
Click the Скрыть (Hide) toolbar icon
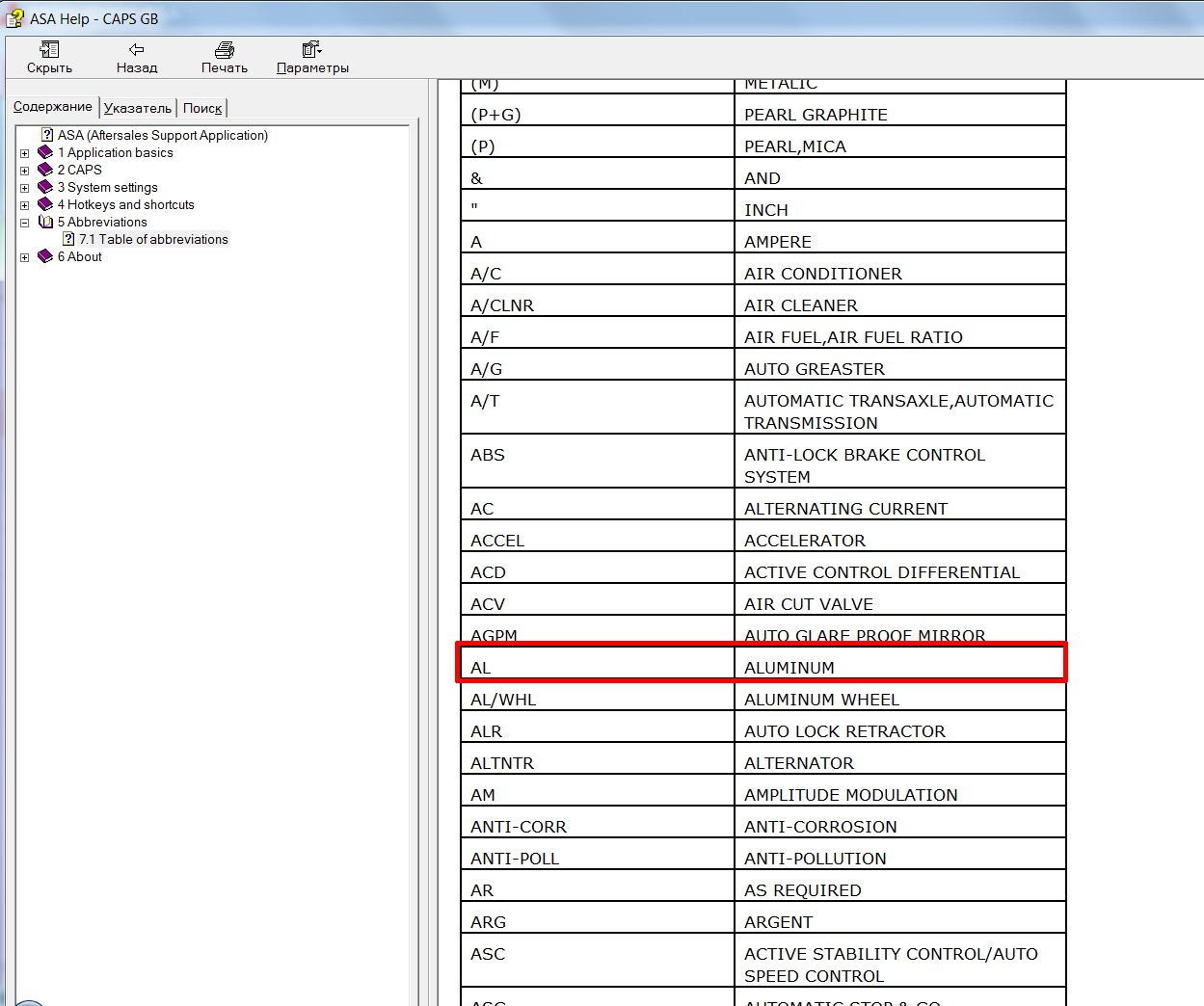pos(49,50)
